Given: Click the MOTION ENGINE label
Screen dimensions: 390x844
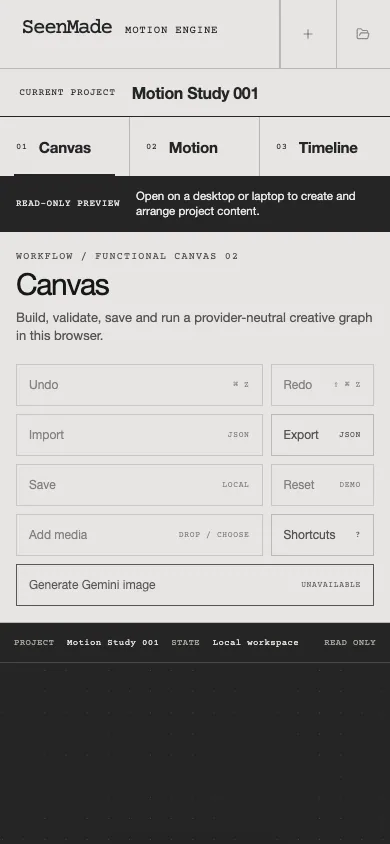Looking at the screenshot, I should click(171, 30).
